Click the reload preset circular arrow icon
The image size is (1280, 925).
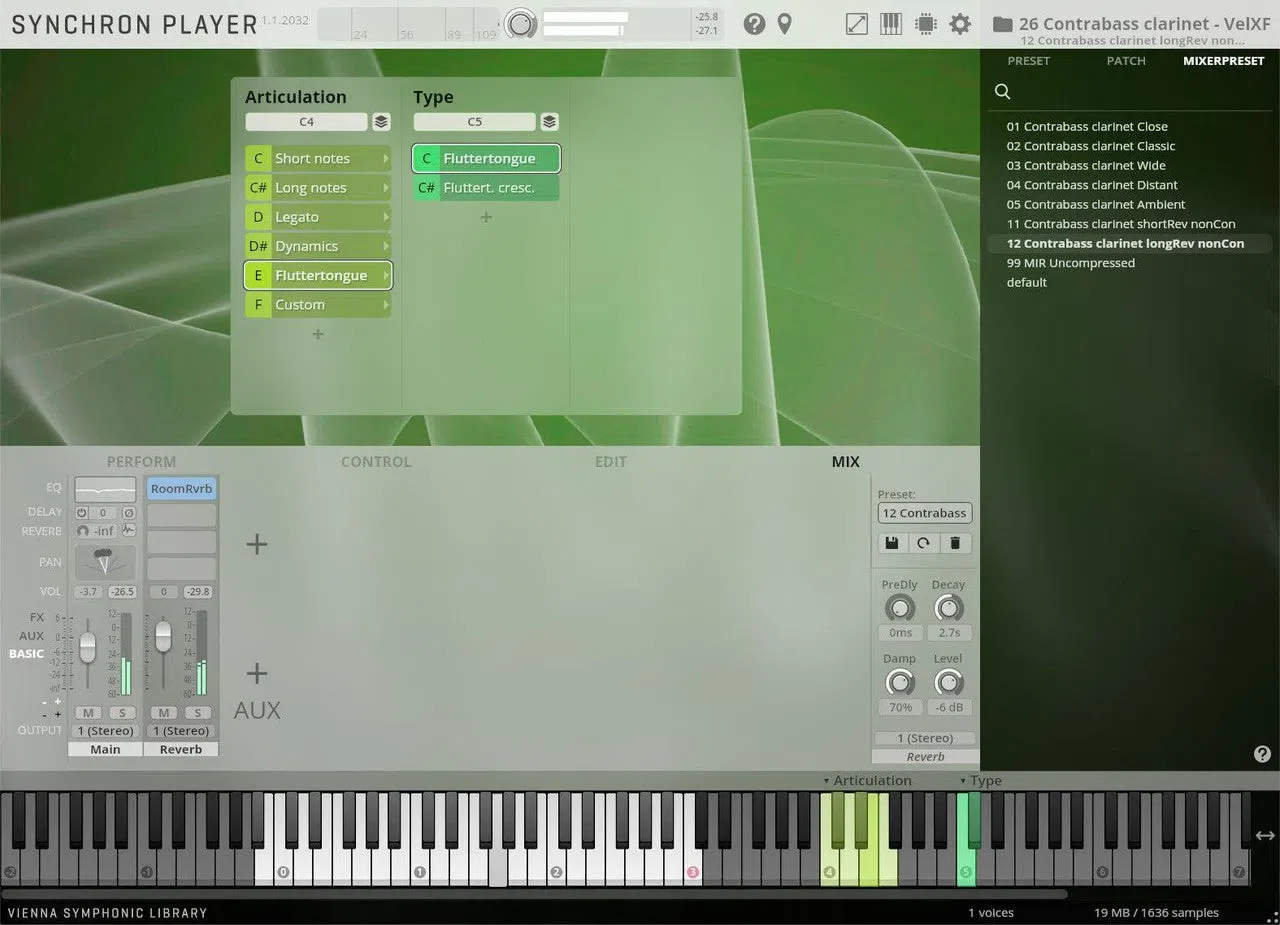[x=923, y=543]
